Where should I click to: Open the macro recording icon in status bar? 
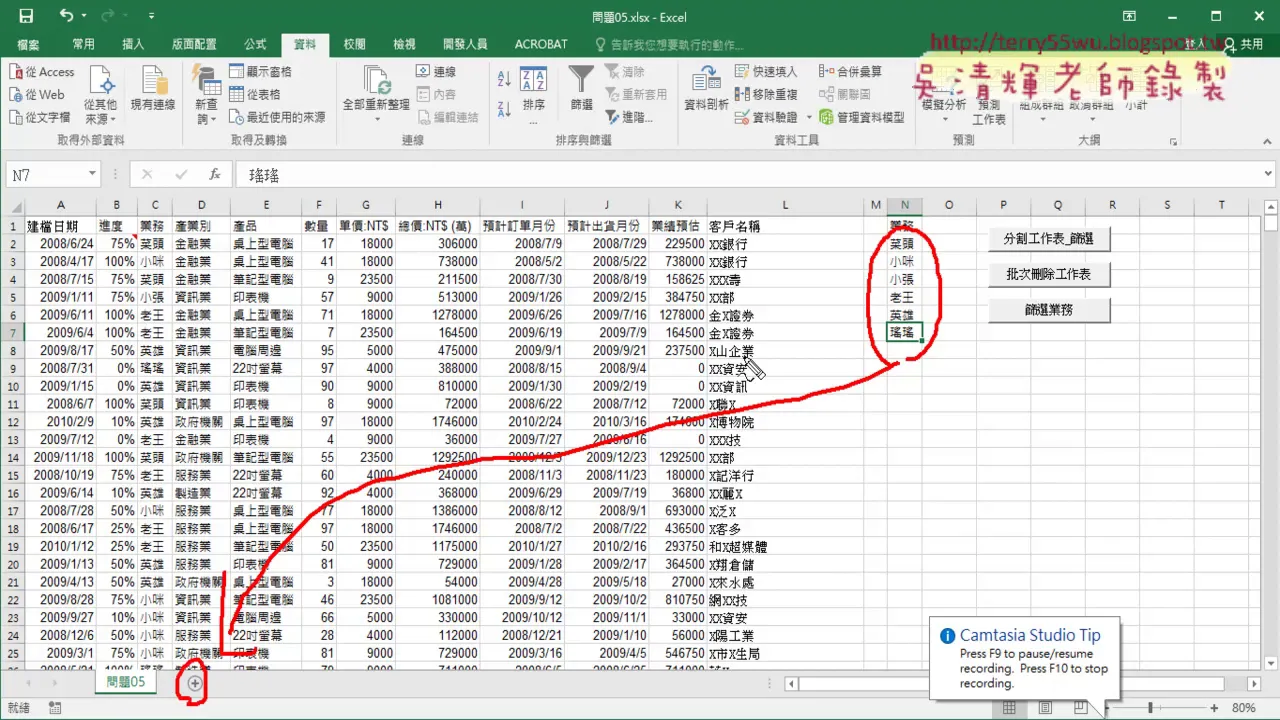coord(54,708)
